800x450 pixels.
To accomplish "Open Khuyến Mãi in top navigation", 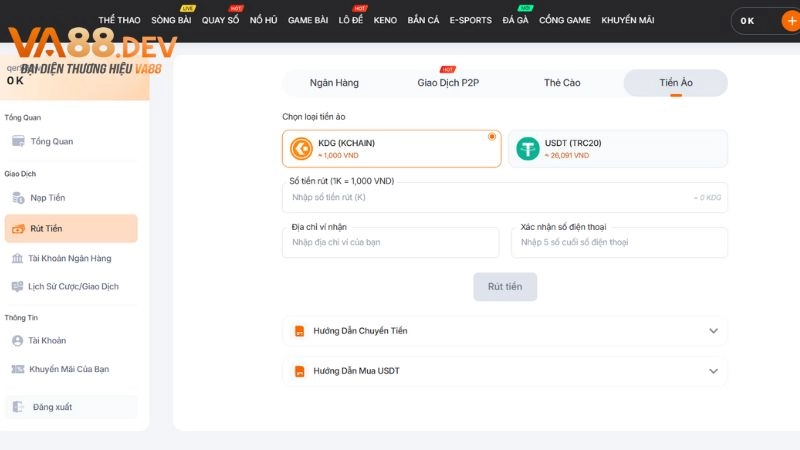I will [x=627, y=20].
